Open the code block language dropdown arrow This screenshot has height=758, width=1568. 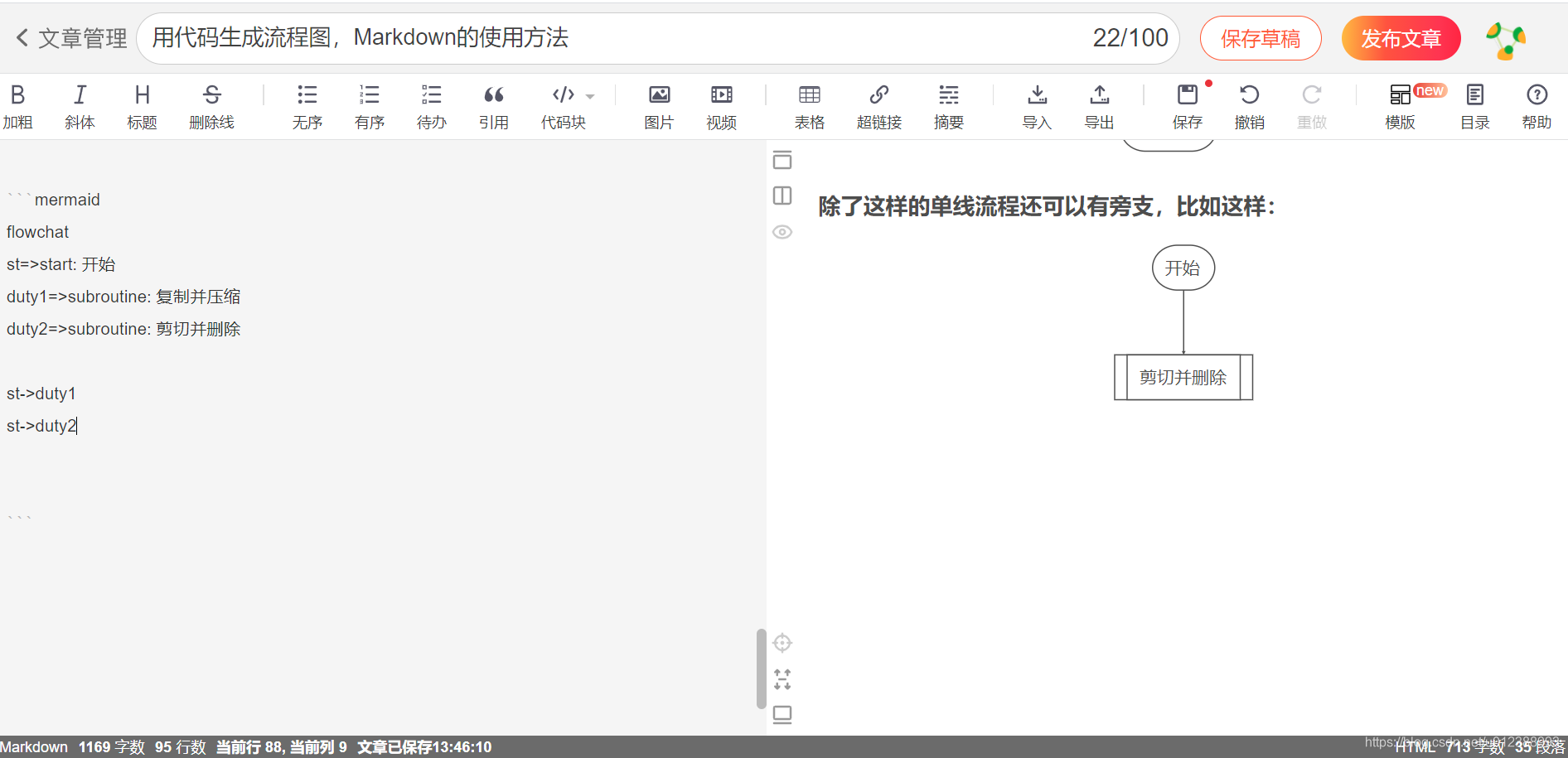click(x=590, y=96)
